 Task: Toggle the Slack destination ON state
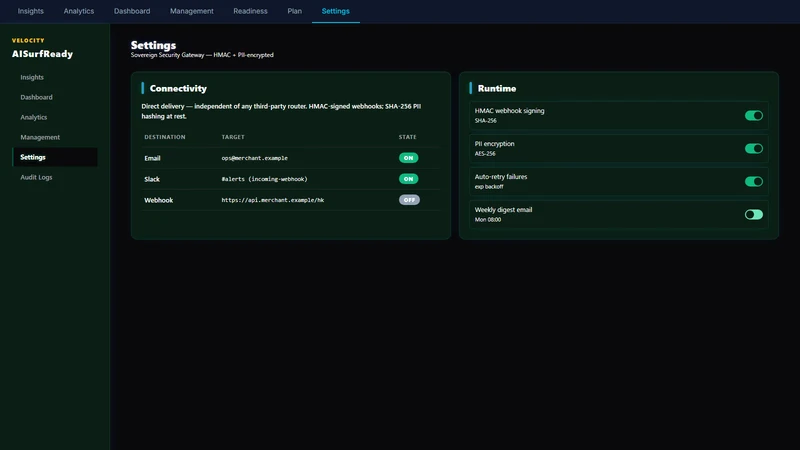click(408, 179)
